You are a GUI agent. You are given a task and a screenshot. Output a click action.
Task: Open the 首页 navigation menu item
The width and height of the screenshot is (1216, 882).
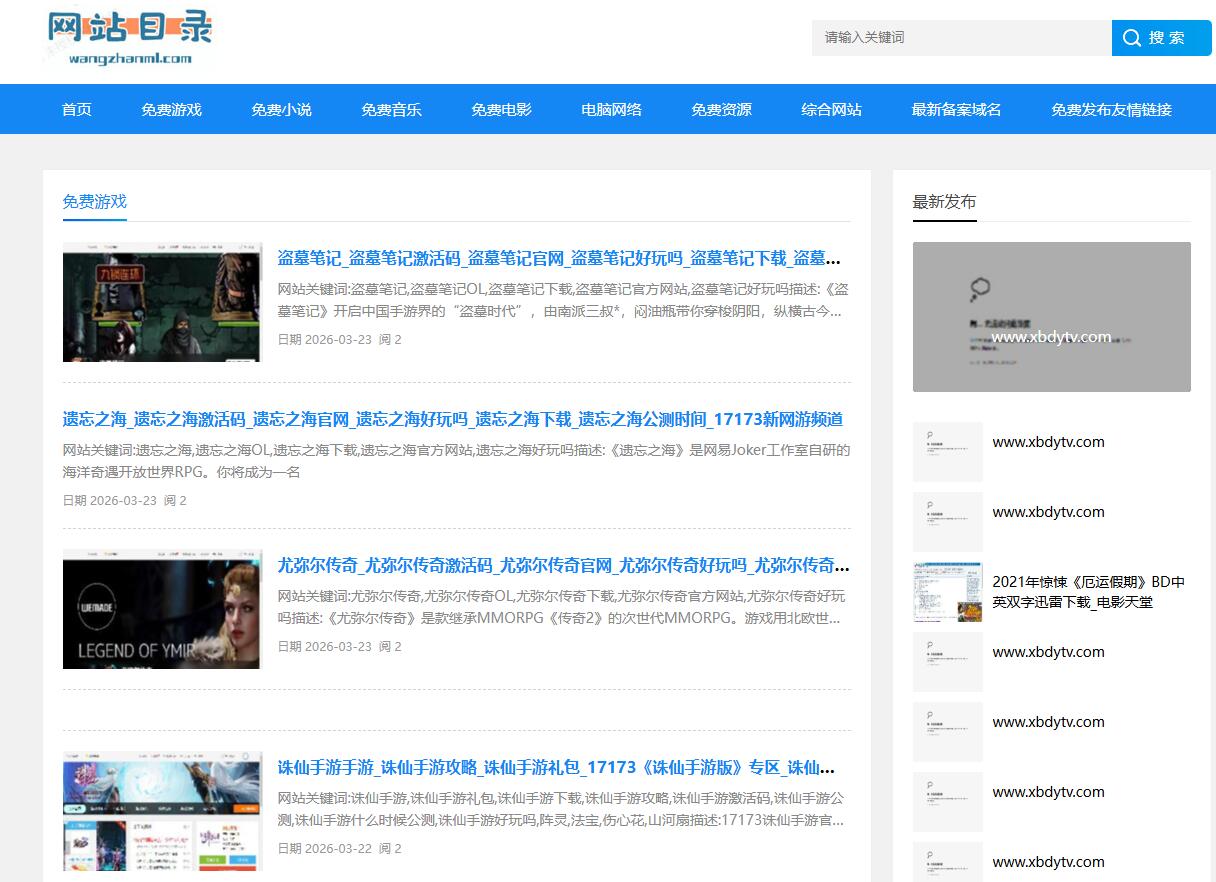(x=77, y=110)
